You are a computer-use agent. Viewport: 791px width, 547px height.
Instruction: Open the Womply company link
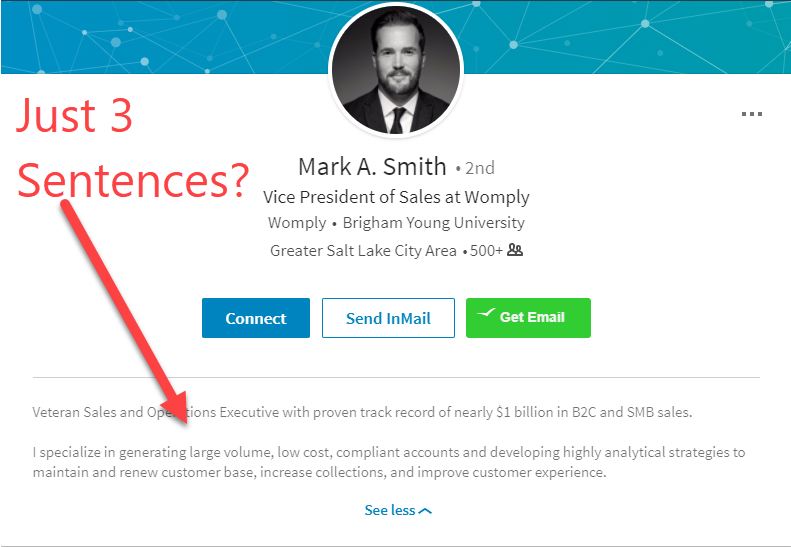coord(297,223)
